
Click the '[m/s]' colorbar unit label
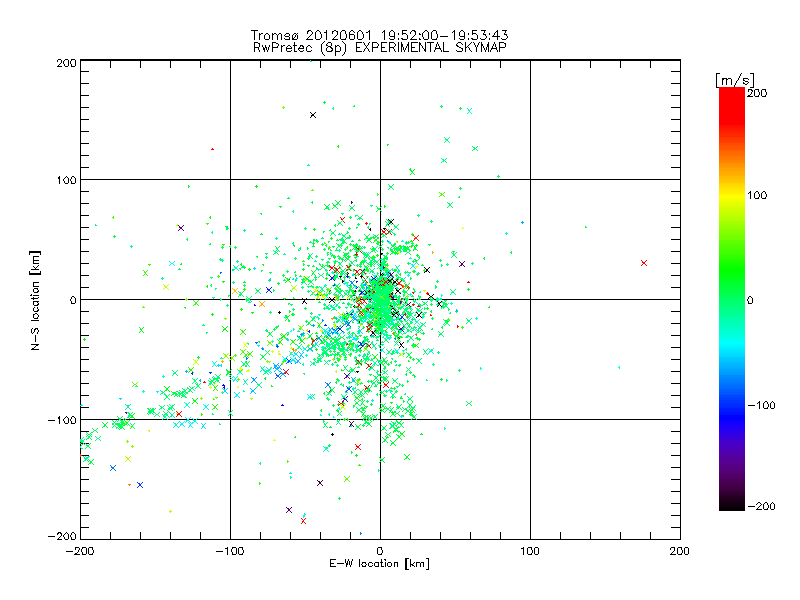pyautogui.click(x=735, y=80)
